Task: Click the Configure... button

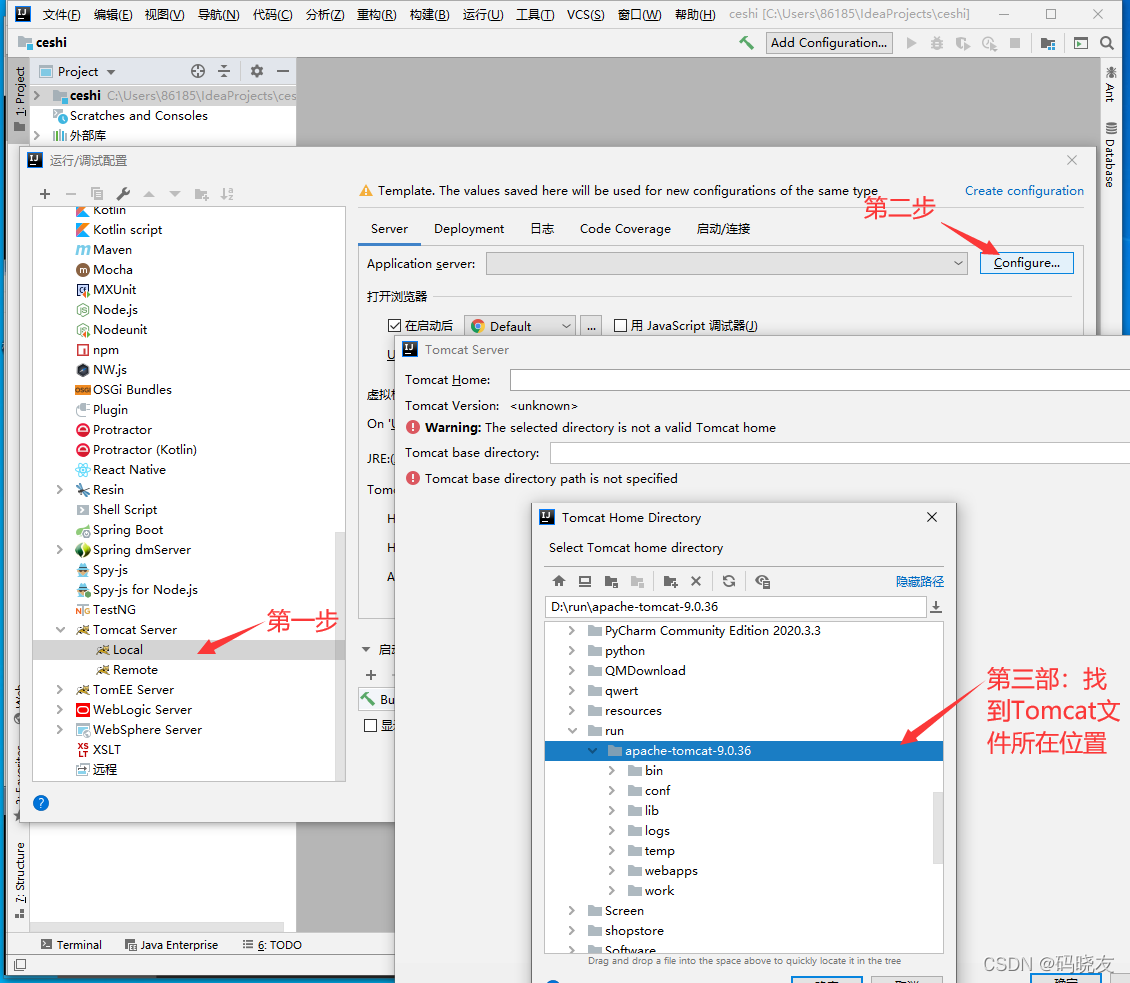Action: [x=1026, y=263]
